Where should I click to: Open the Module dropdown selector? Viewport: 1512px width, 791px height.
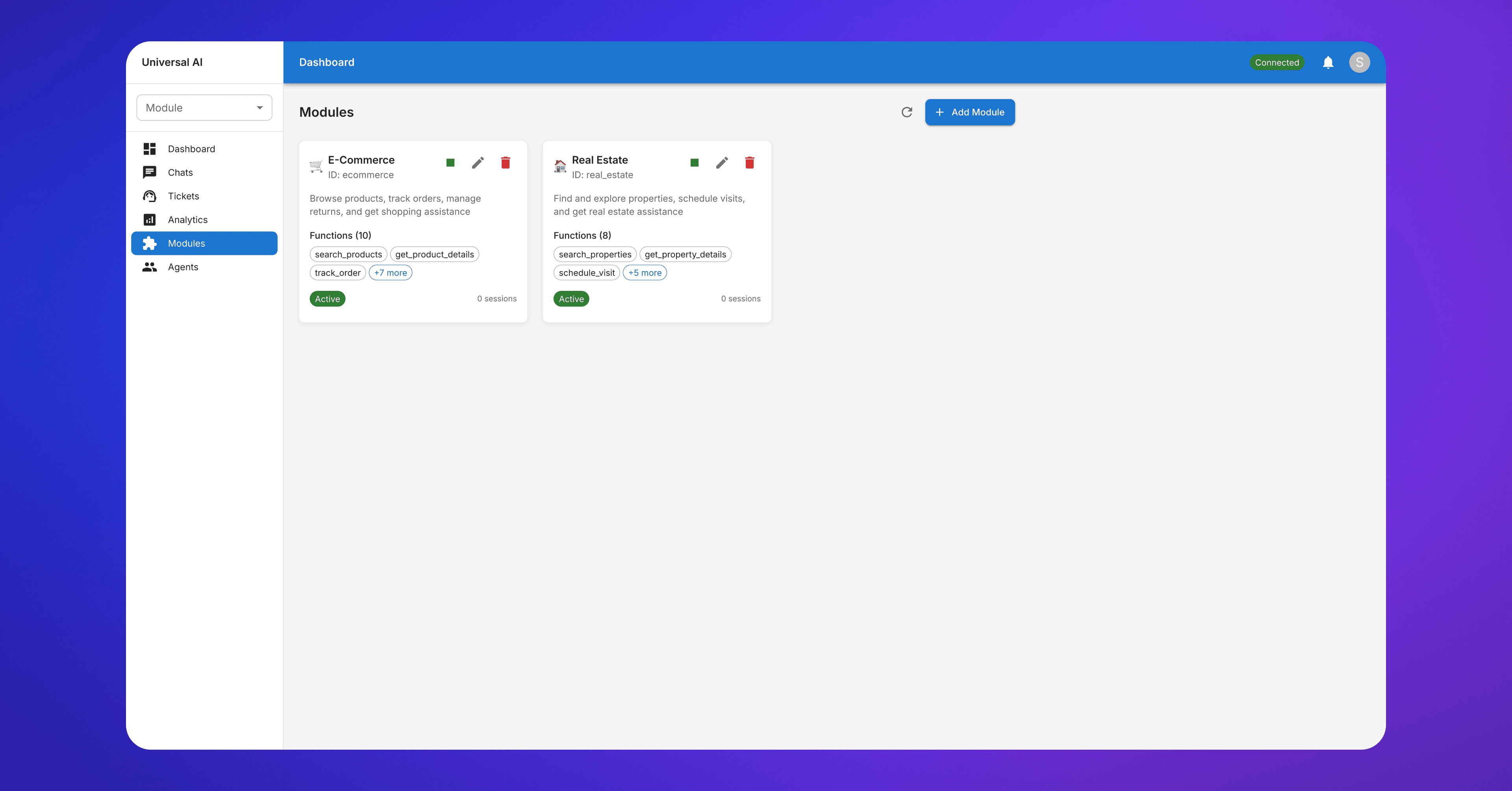point(204,108)
